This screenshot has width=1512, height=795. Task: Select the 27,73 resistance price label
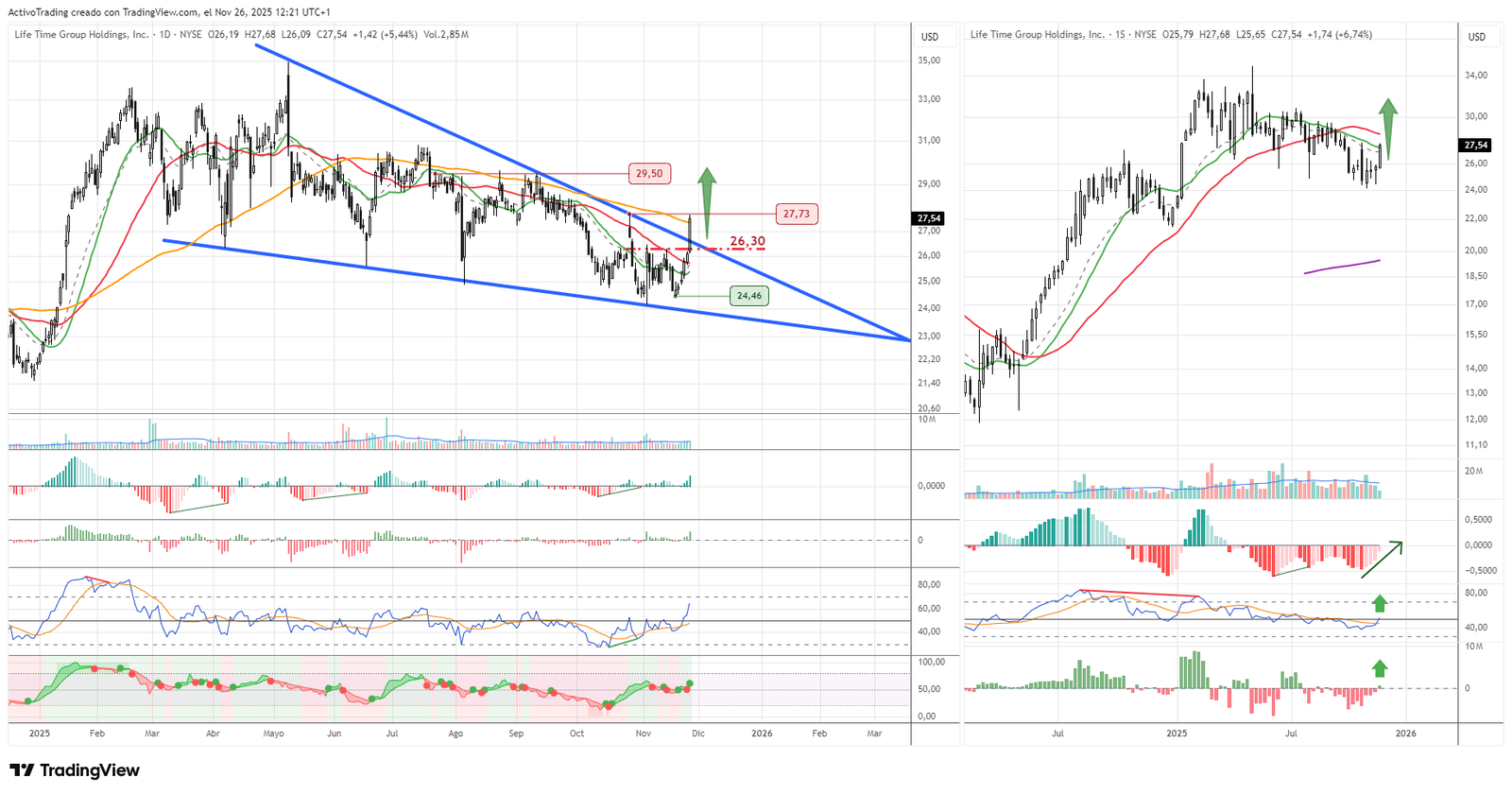[x=796, y=214]
